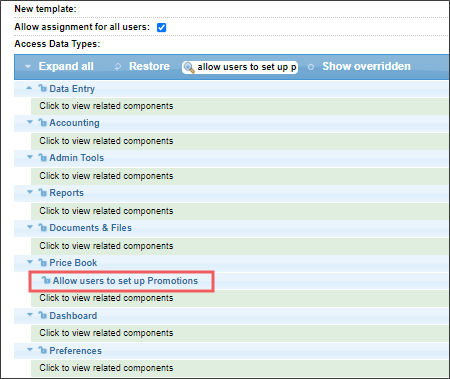
Task: Select the Reports tree item
Action: (66, 193)
